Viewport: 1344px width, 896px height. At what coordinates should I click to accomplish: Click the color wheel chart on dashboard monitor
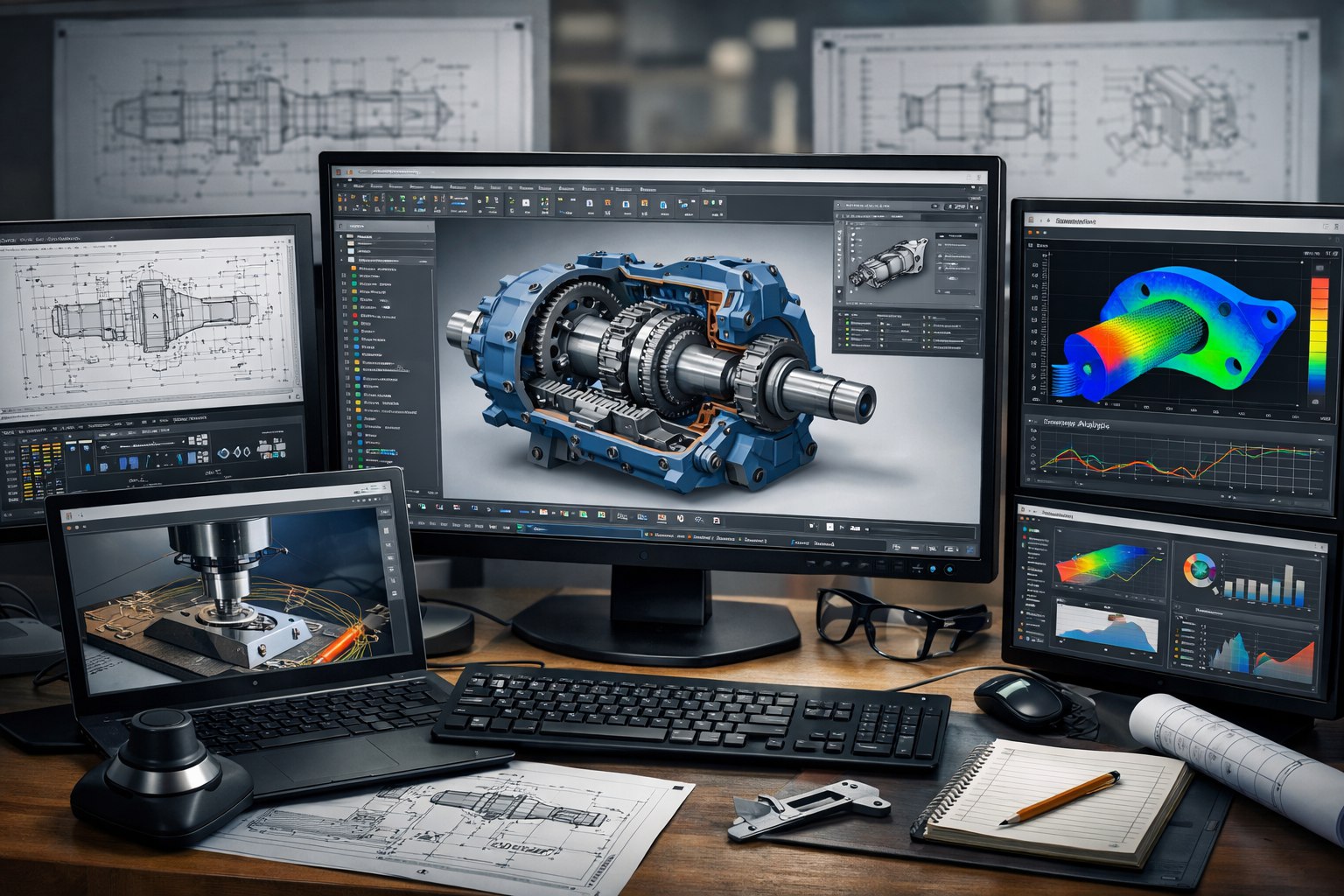pyautogui.click(x=1200, y=572)
